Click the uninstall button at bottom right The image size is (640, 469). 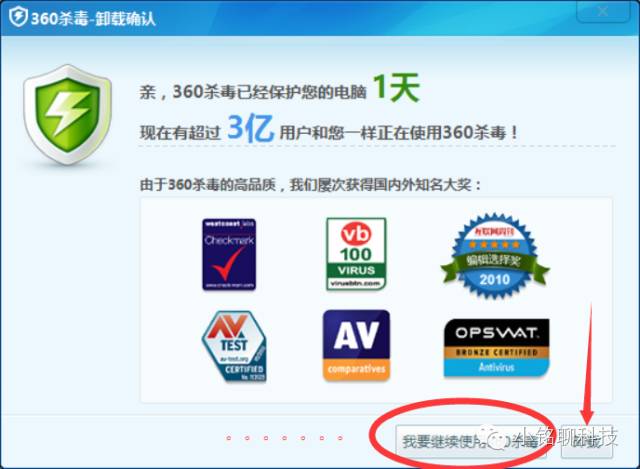(x=587, y=442)
